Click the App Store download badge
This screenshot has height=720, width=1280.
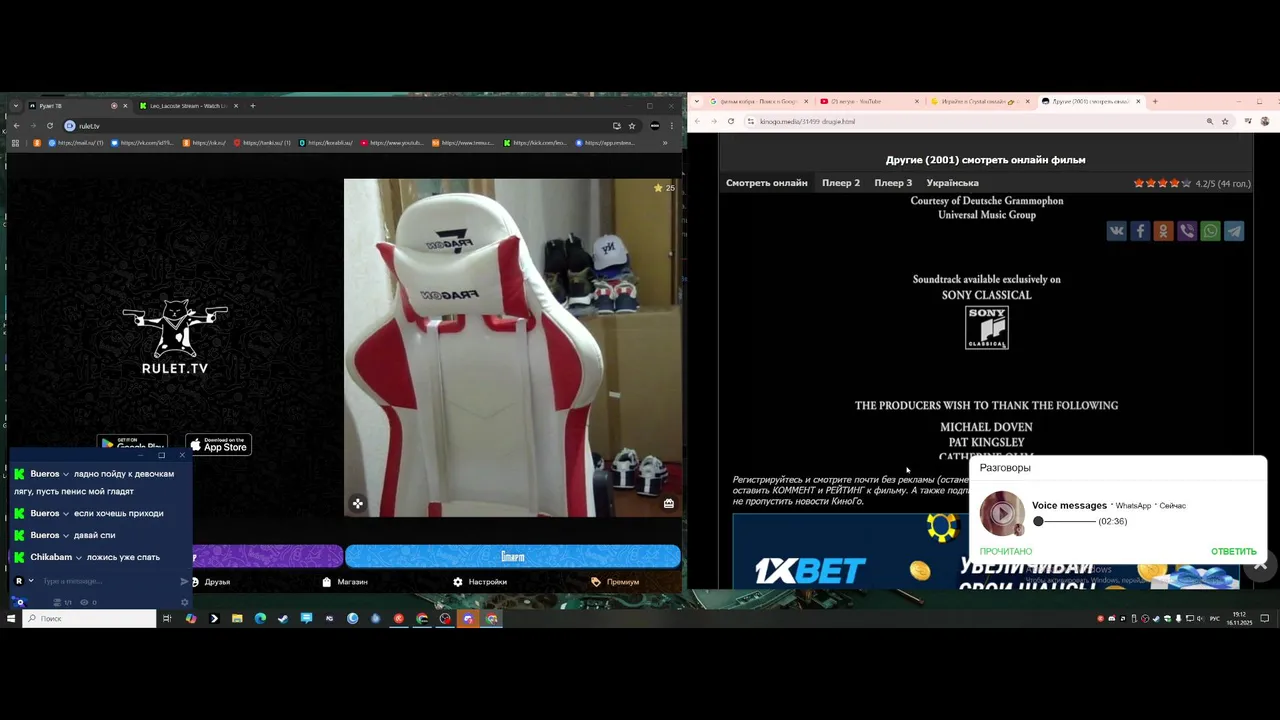(218, 445)
